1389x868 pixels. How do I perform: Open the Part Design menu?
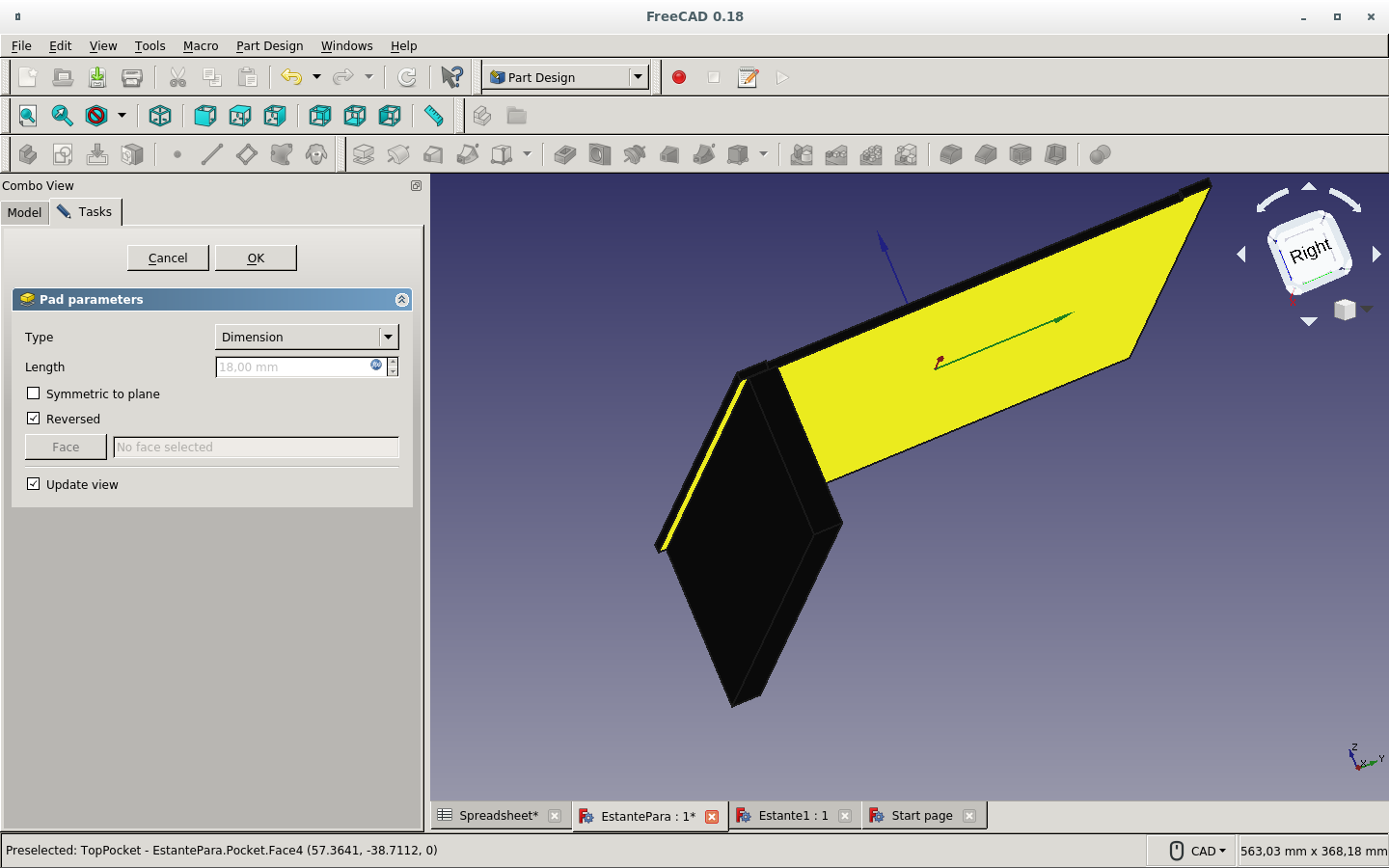point(269,45)
